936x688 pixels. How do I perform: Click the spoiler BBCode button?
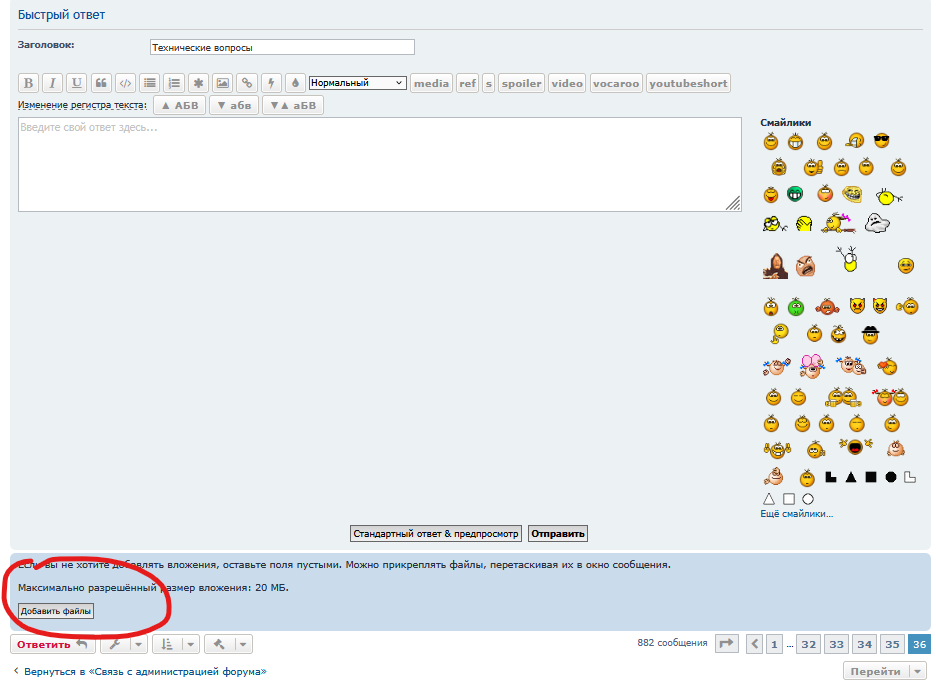[521, 83]
